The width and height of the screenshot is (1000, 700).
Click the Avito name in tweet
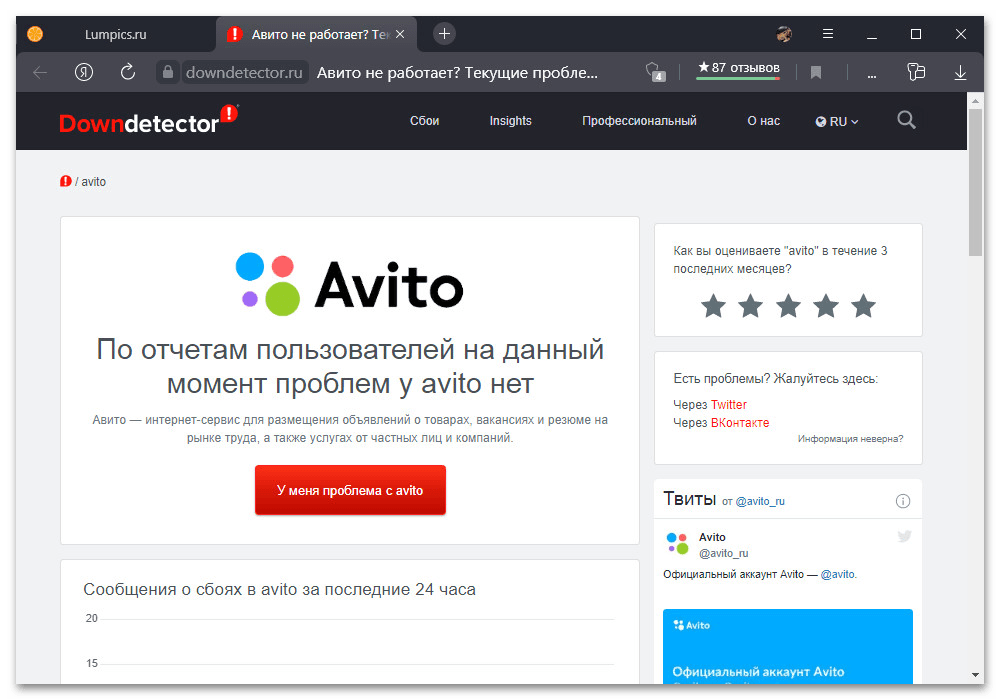tap(712, 537)
